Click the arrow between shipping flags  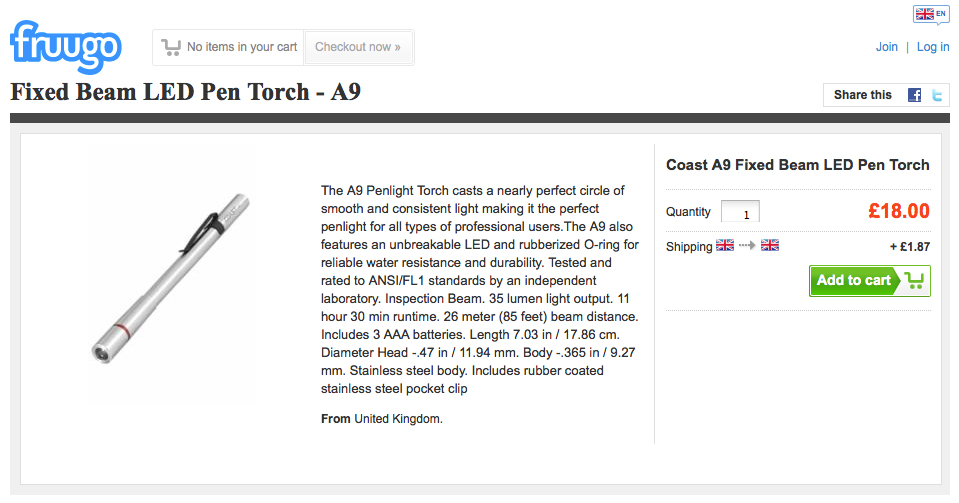pos(747,246)
